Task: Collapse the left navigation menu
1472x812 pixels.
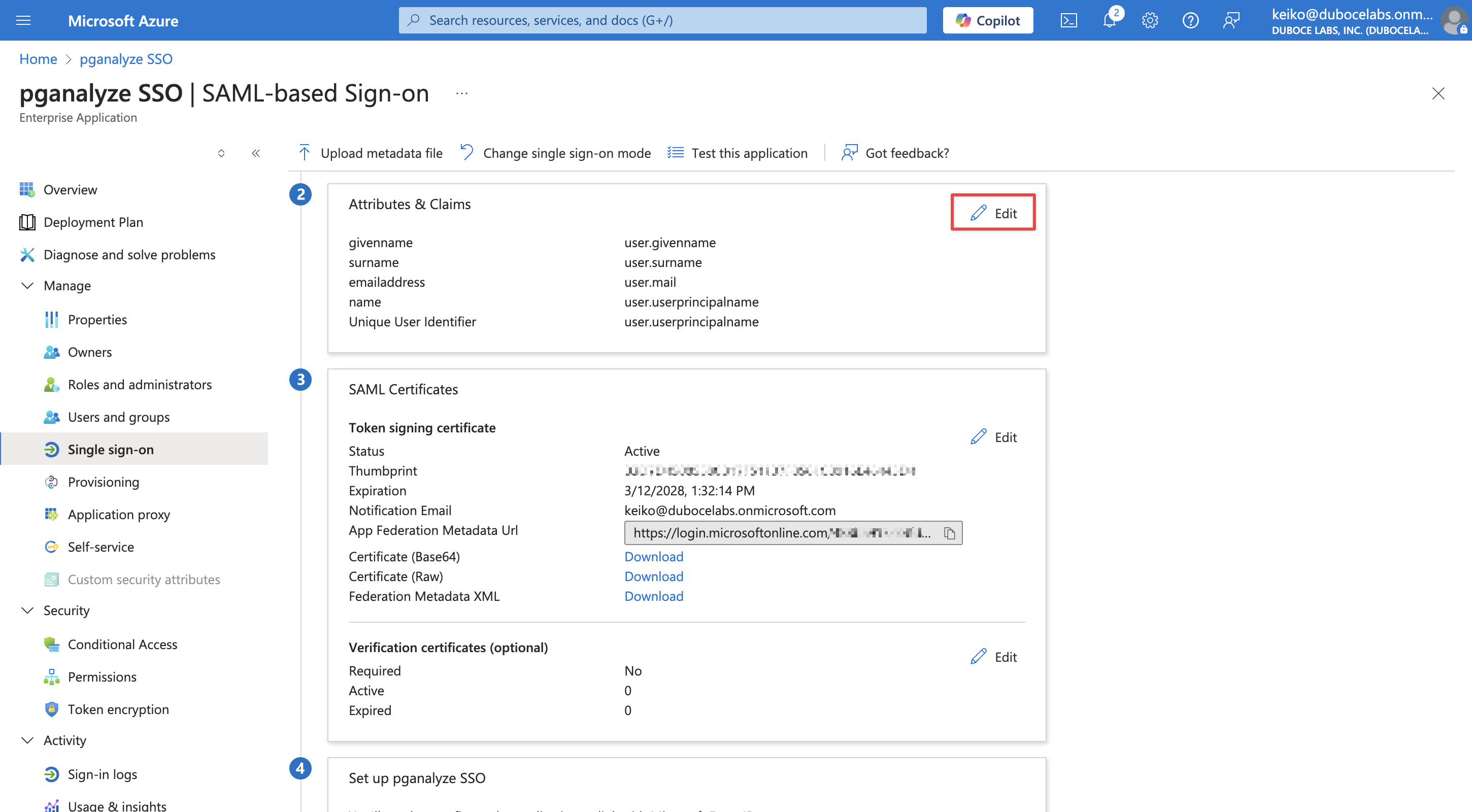Action: click(256, 153)
